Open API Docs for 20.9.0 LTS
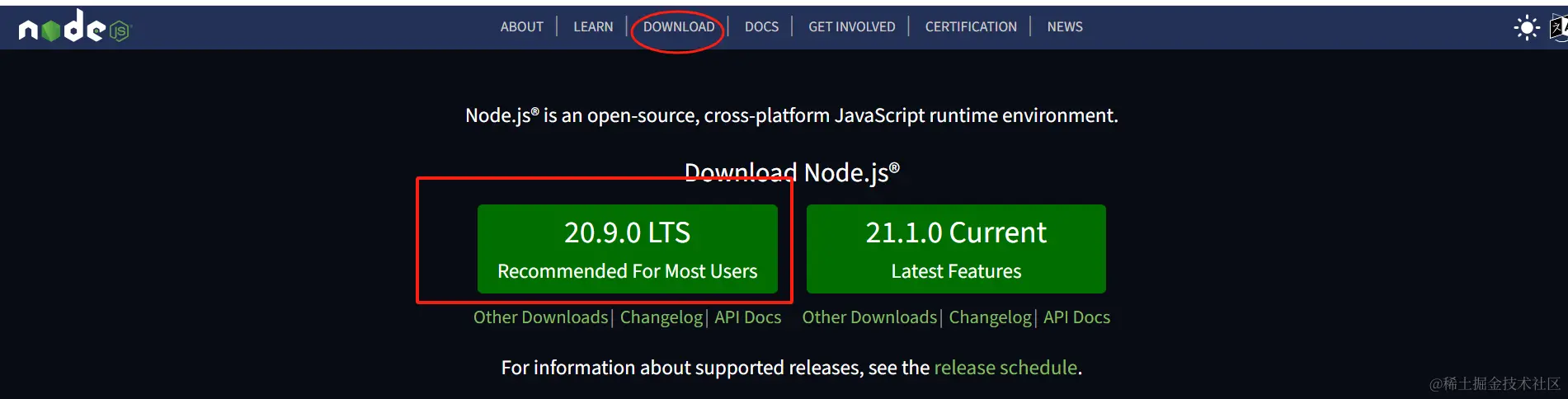The width and height of the screenshot is (1568, 399). (x=747, y=317)
